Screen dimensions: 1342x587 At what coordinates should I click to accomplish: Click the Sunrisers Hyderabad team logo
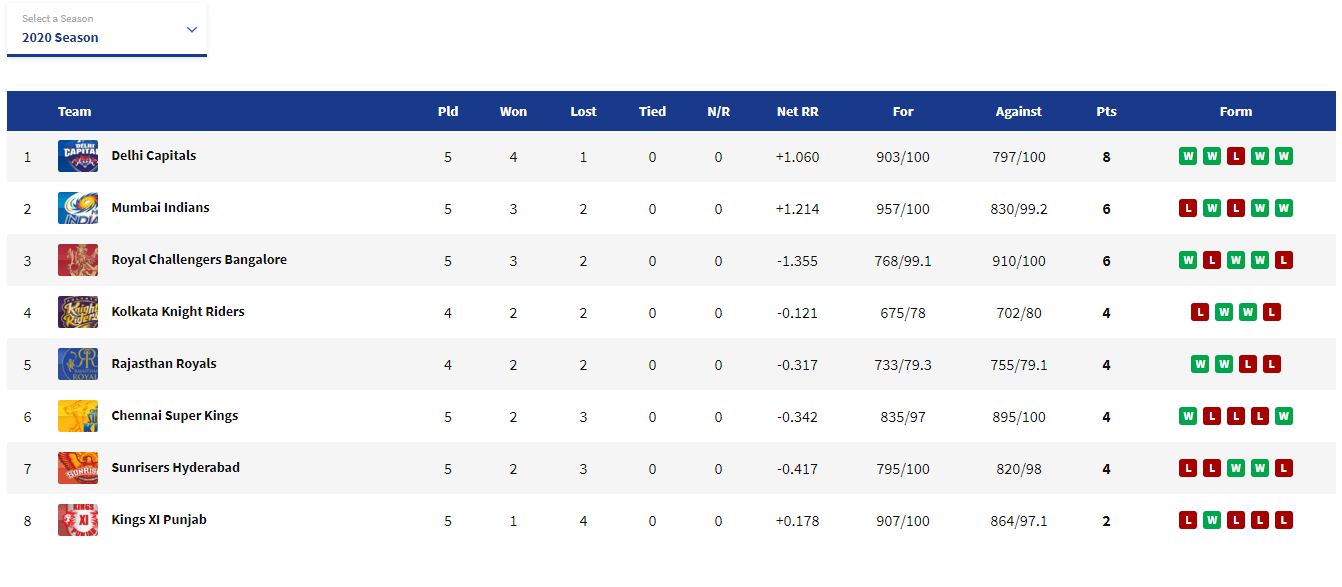point(78,468)
